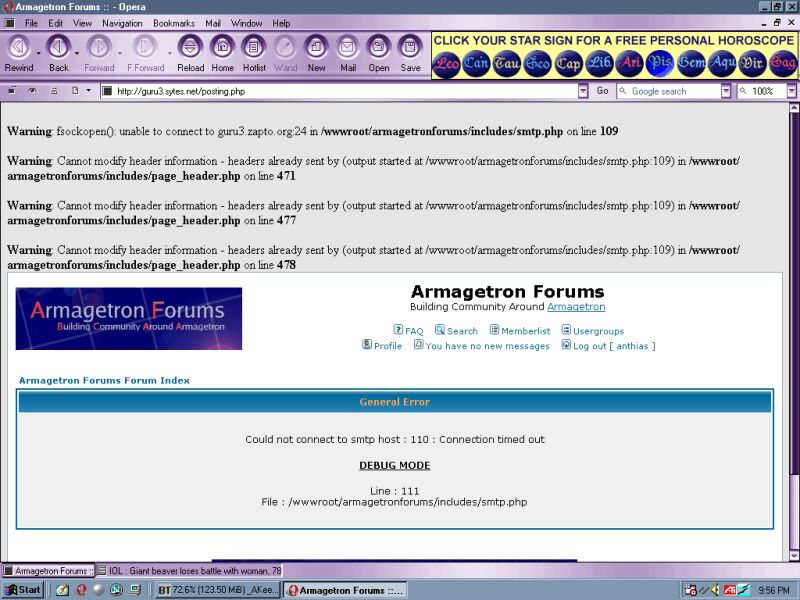Go Back one page
Viewport: 800px width, 600px height.
coord(59,53)
